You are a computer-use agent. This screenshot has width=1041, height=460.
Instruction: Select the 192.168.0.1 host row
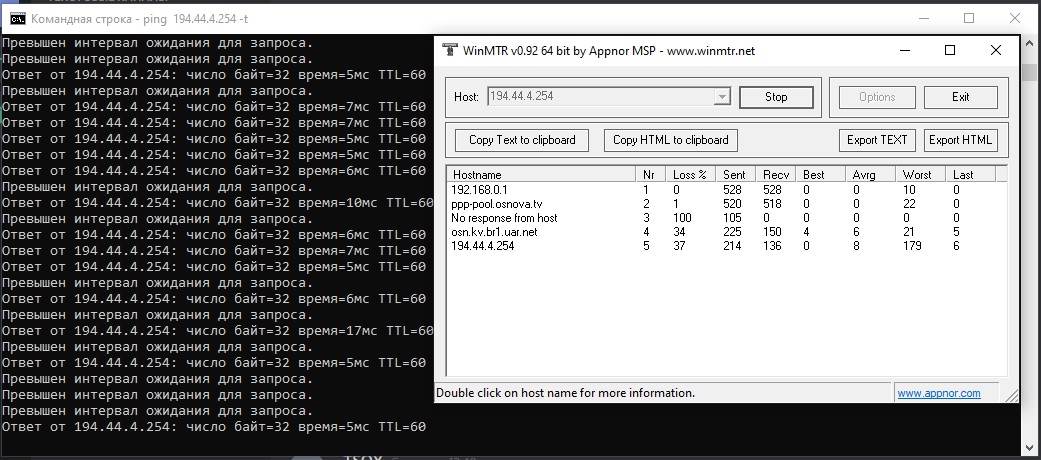tap(480, 189)
